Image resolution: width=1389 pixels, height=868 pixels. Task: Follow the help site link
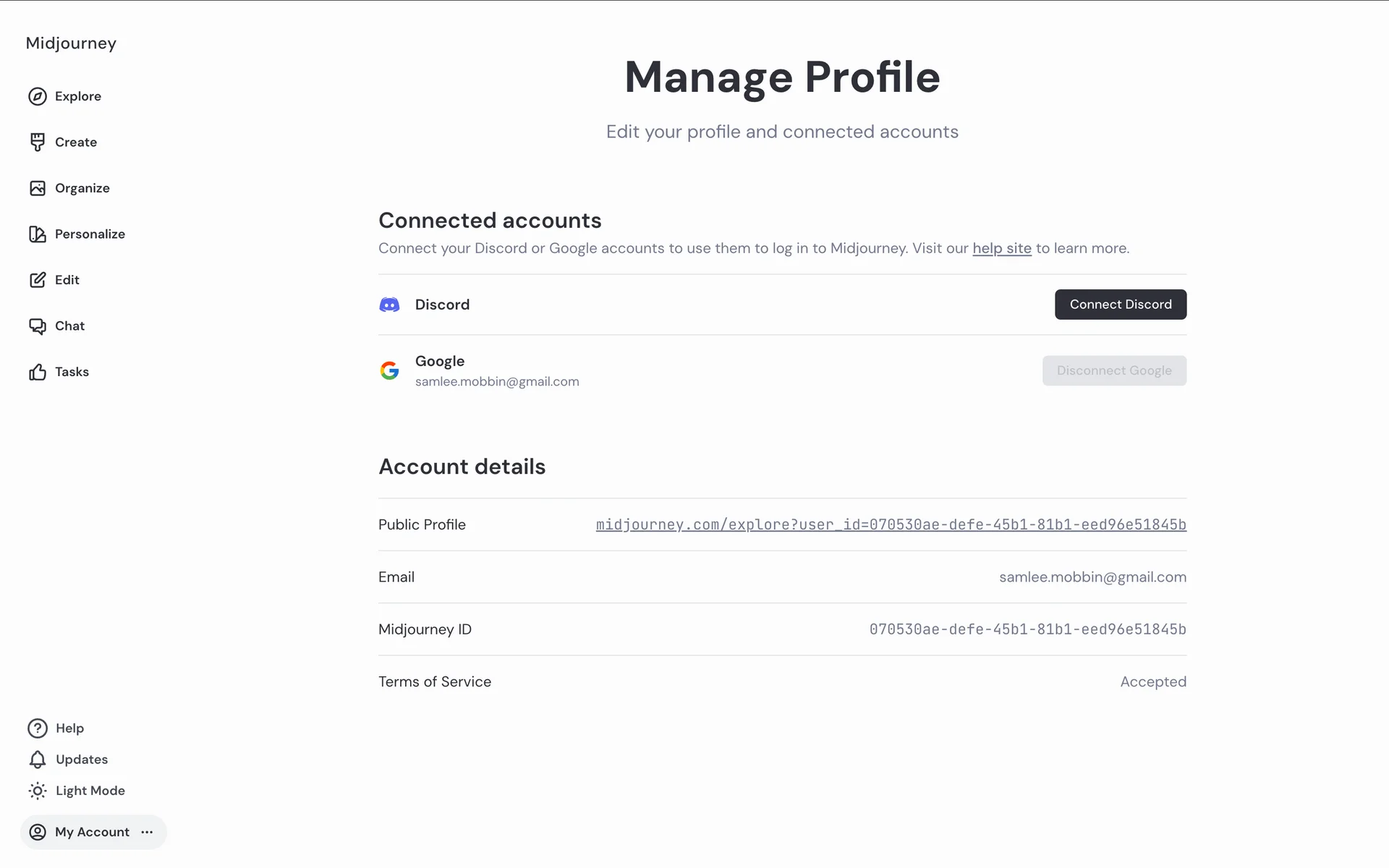(x=1002, y=248)
